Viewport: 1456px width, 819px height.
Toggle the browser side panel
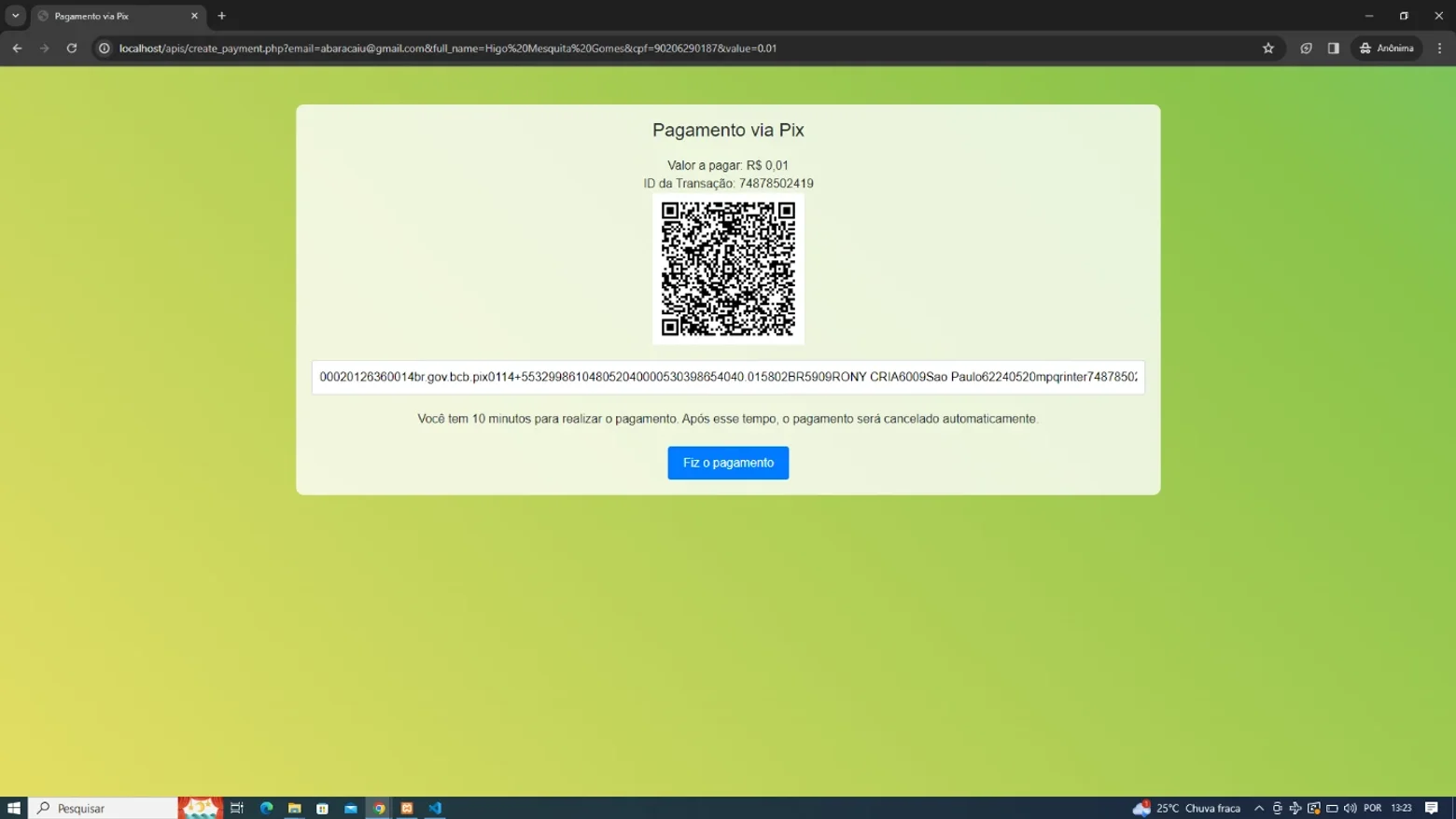[x=1333, y=49]
